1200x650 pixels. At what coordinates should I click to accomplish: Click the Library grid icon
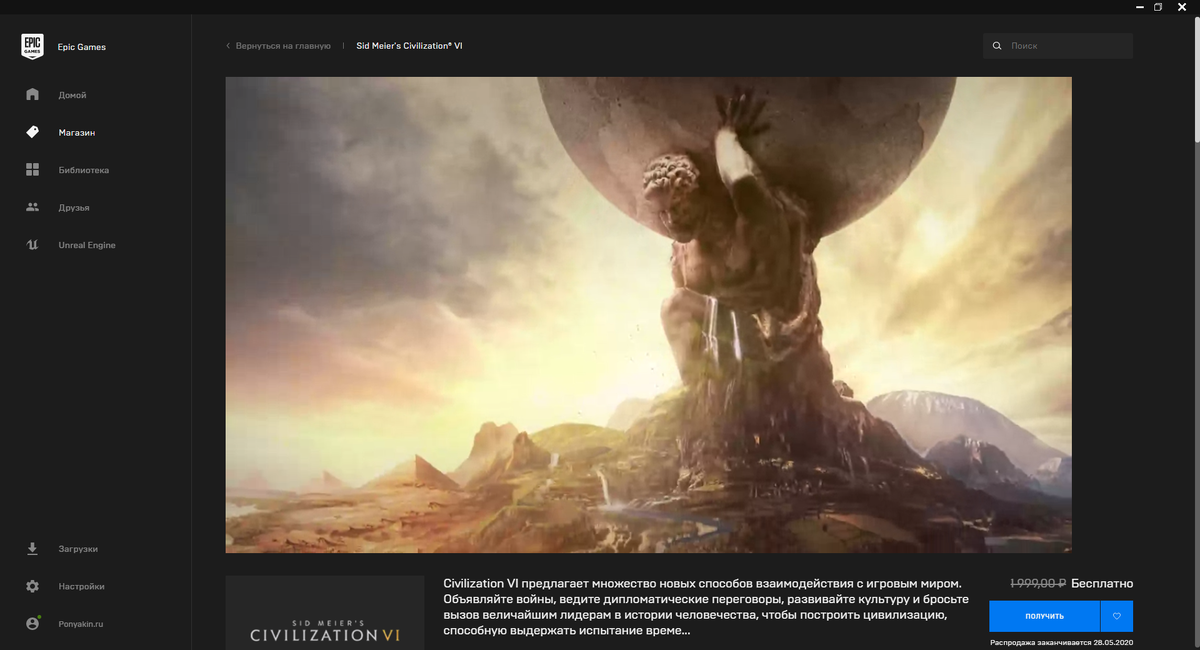click(x=32, y=170)
